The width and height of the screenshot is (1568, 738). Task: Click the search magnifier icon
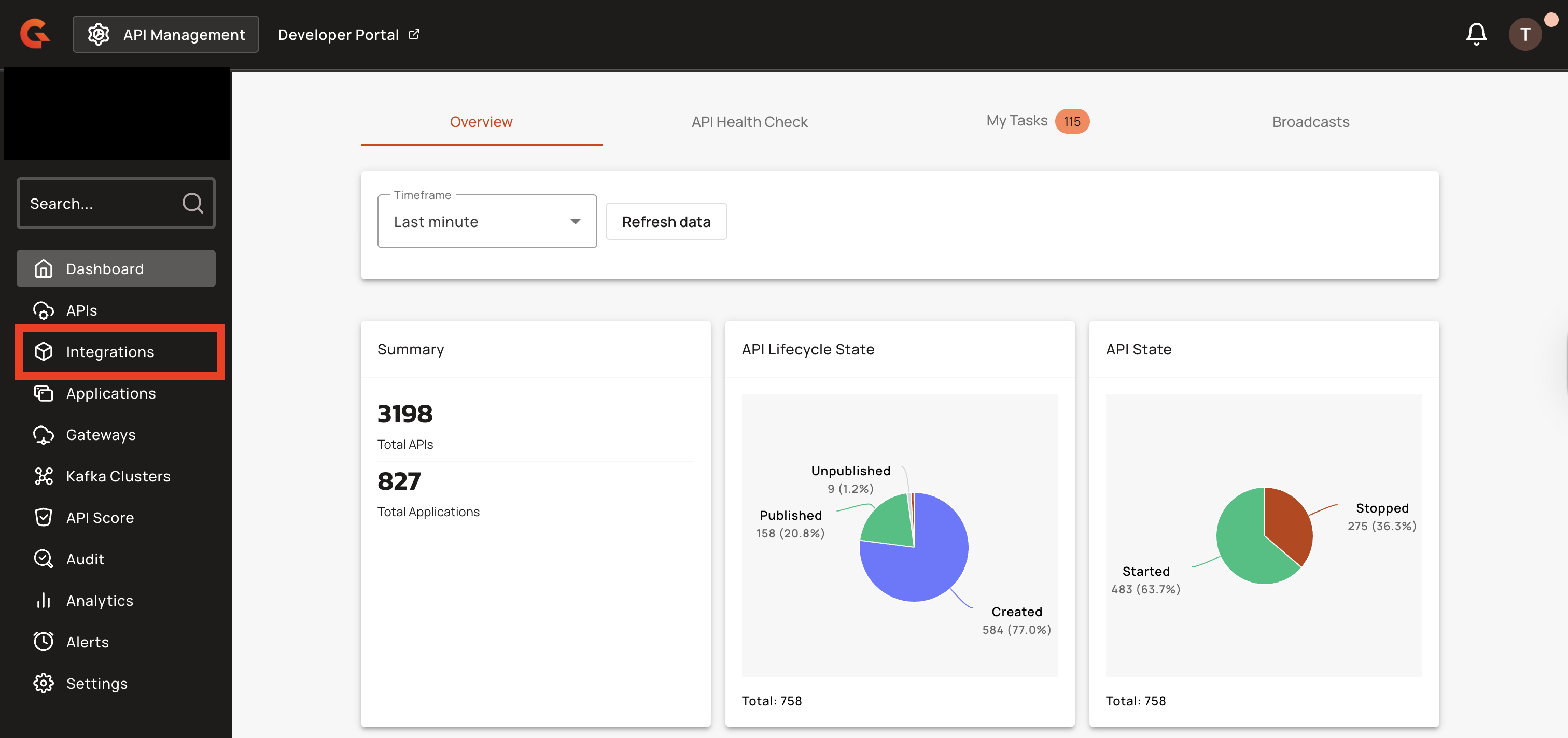[192, 203]
